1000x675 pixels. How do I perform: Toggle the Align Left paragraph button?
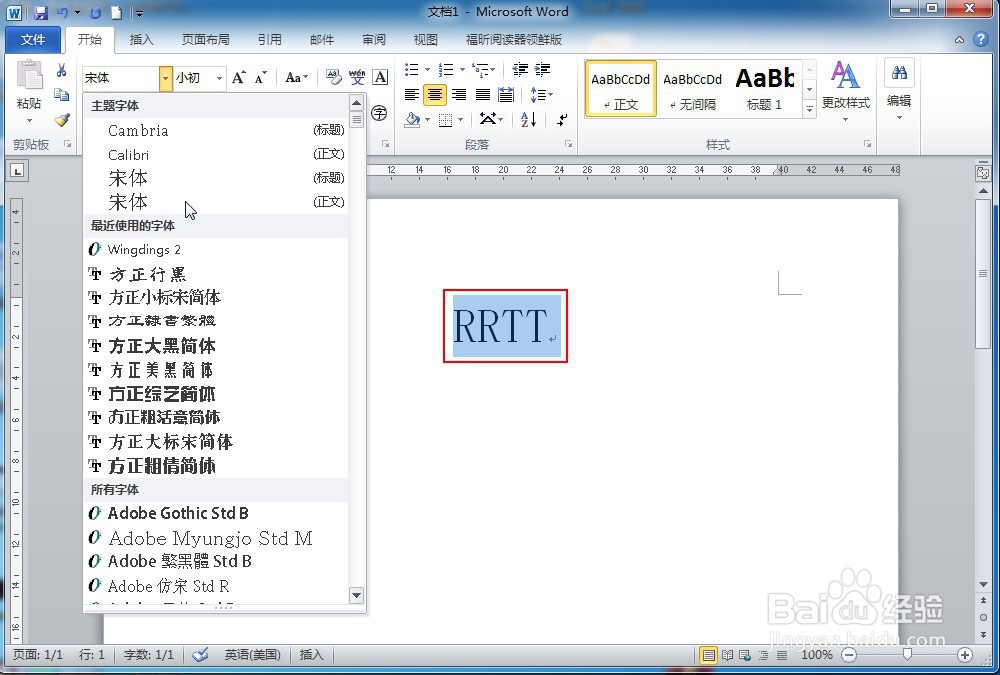(x=412, y=95)
